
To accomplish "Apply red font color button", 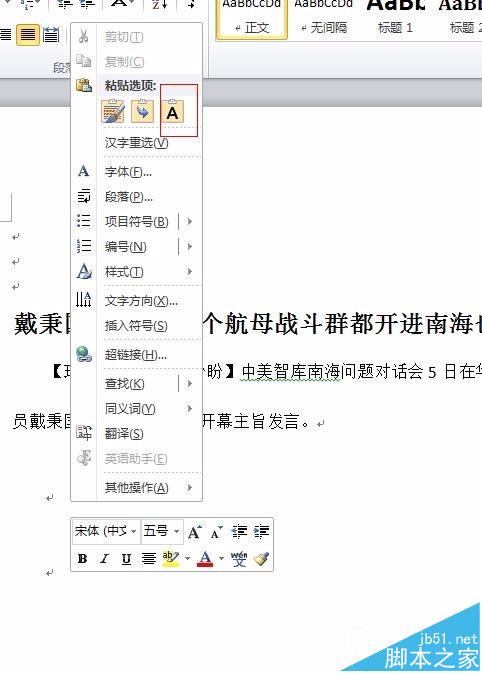I will click(x=205, y=558).
